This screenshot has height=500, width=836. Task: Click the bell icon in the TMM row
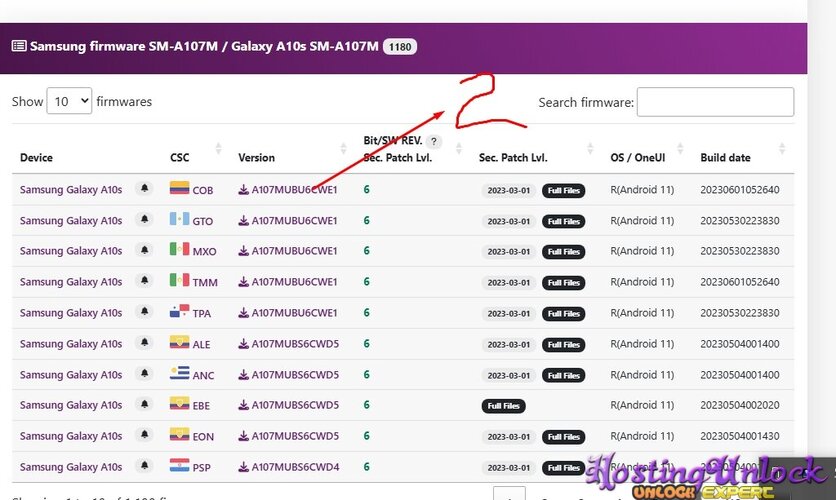pyautogui.click(x=144, y=280)
